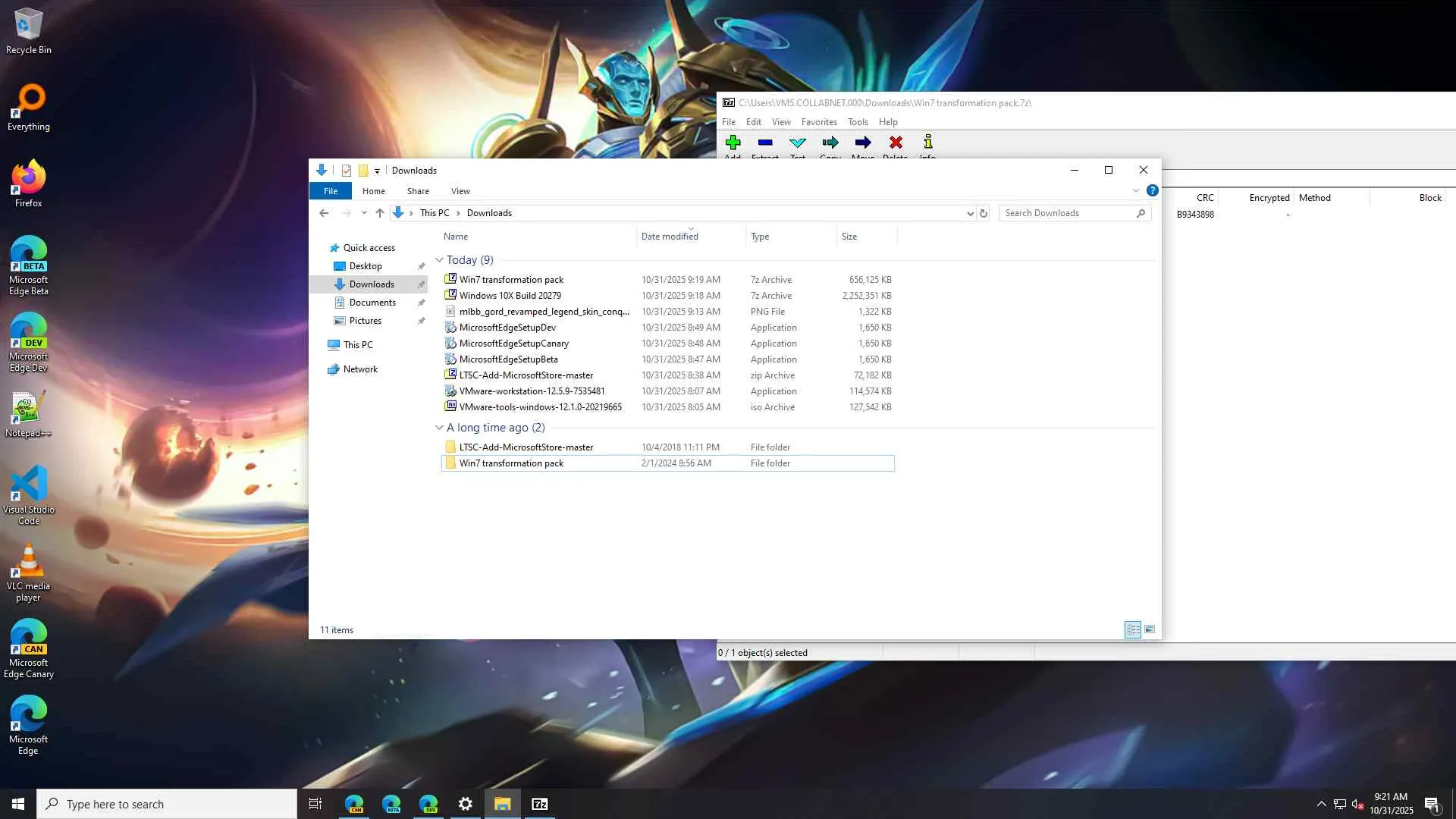This screenshot has width=1456, height=819.
Task: Open address bar history dropdown
Action: (970, 213)
